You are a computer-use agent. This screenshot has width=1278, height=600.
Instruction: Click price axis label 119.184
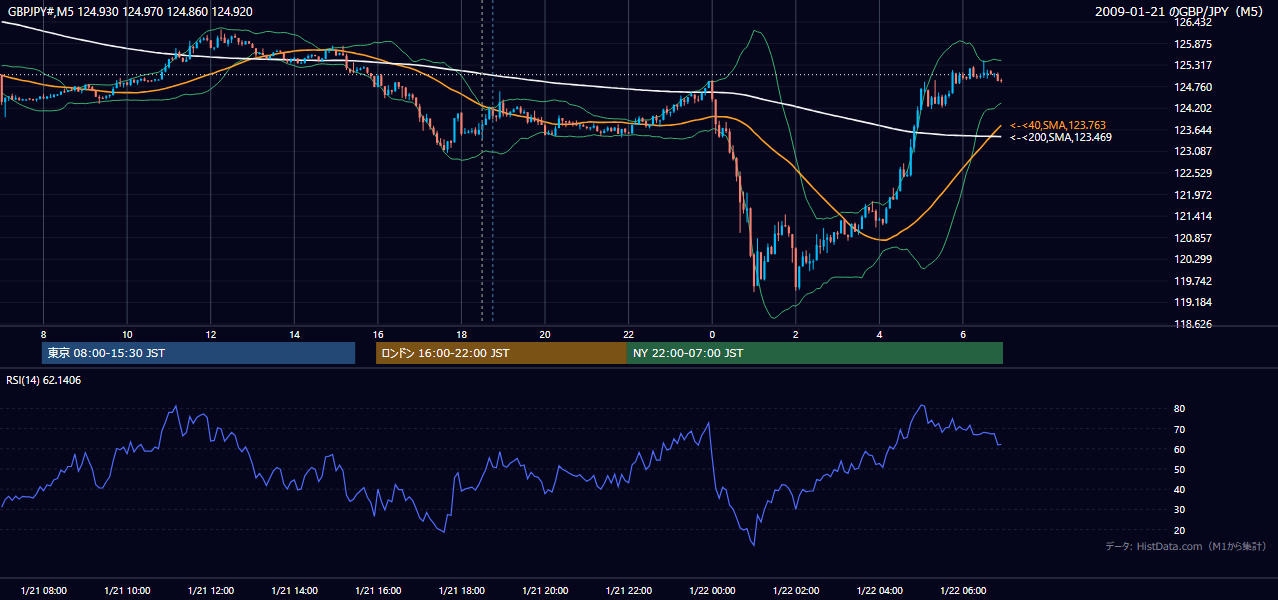pyautogui.click(x=1193, y=302)
